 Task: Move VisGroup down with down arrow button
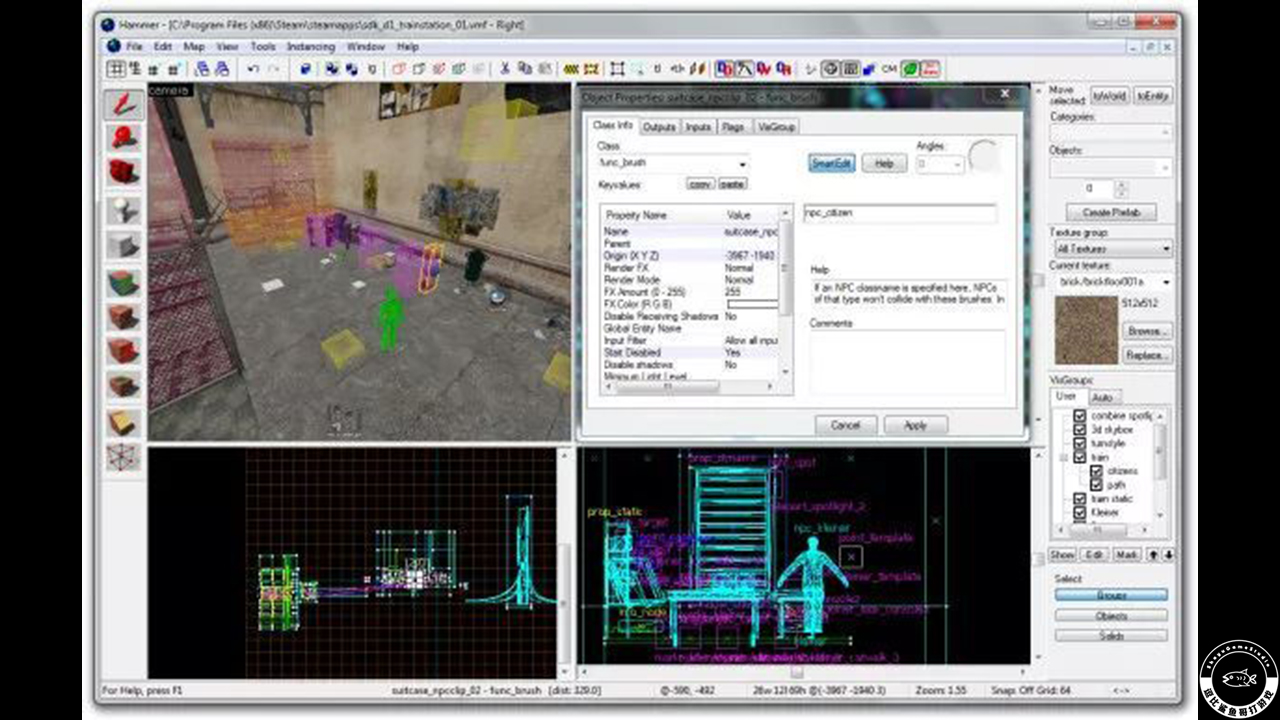[1168, 554]
